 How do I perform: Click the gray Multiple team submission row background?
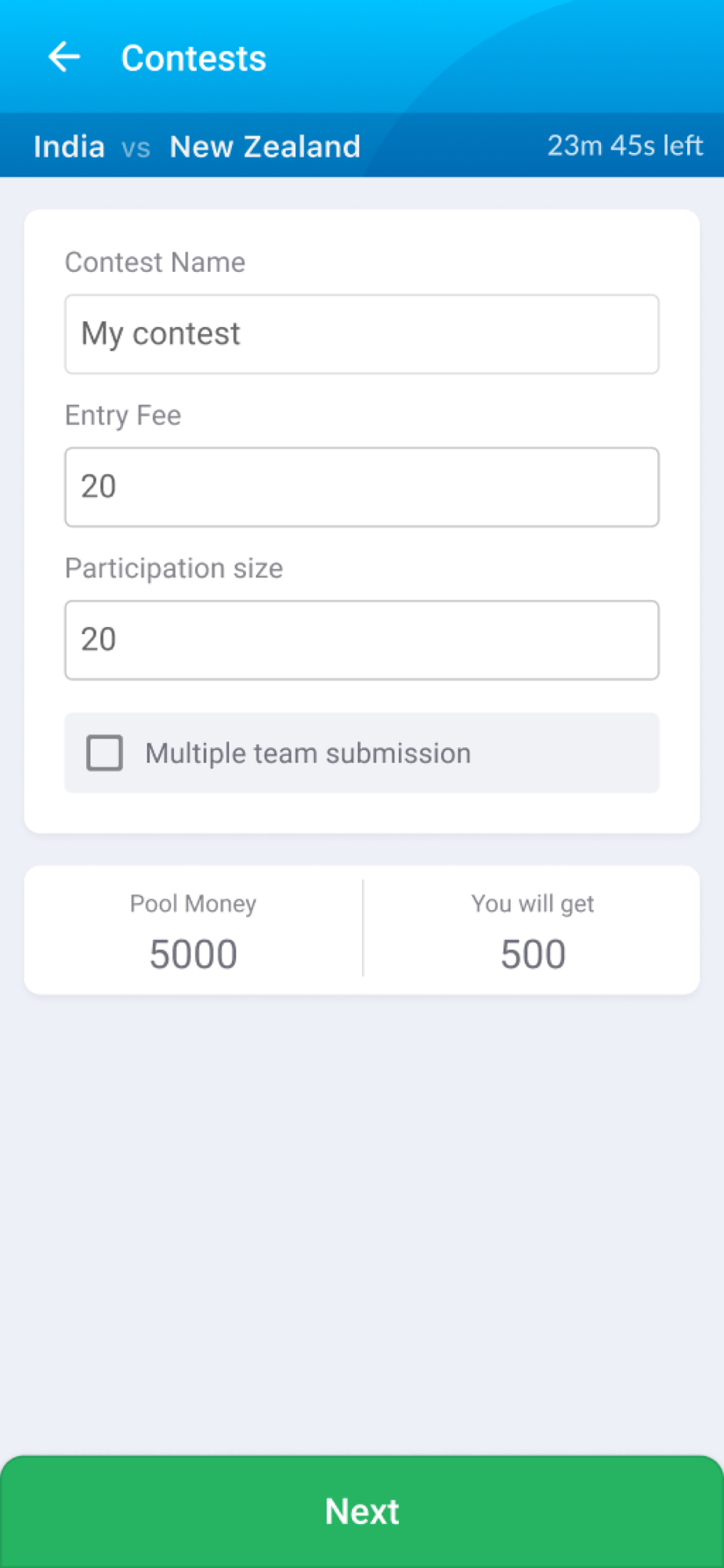362,753
